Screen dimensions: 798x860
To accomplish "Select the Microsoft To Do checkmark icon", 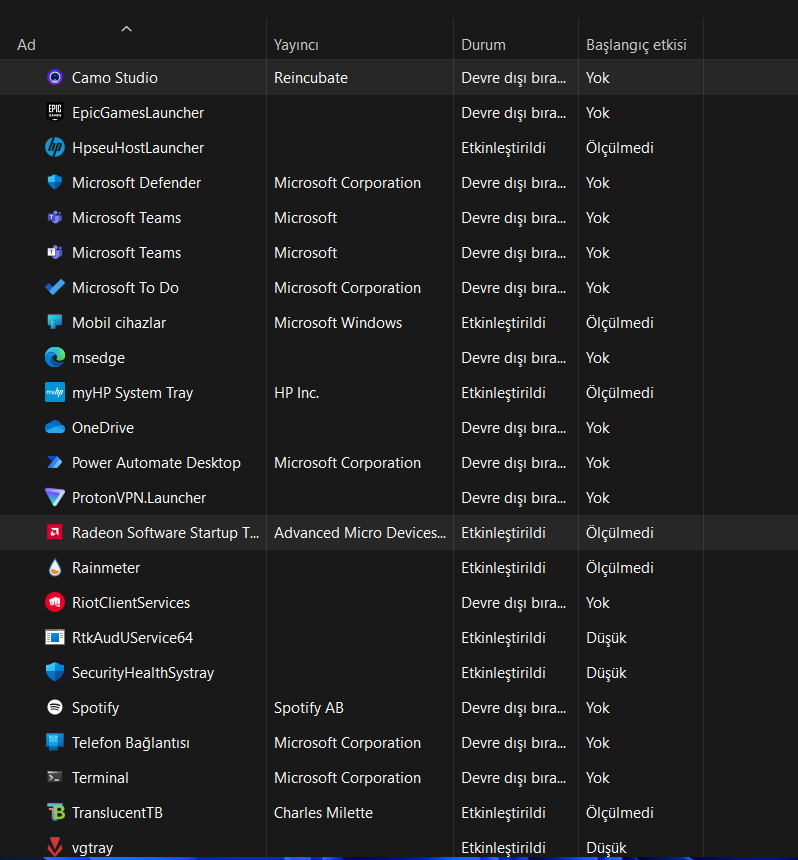I will coord(55,288).
